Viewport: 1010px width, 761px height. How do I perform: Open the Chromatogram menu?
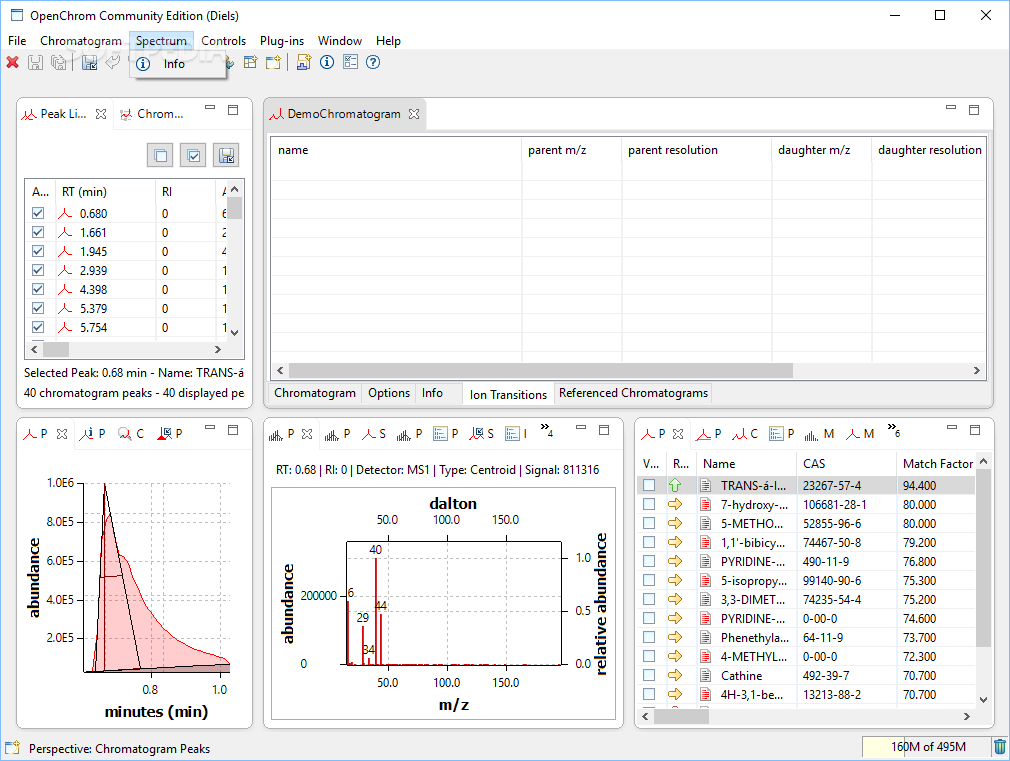81,41
